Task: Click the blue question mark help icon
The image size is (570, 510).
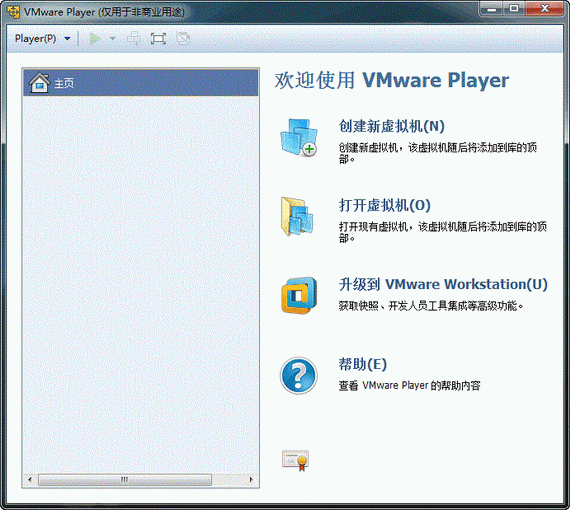Action: 299,376
